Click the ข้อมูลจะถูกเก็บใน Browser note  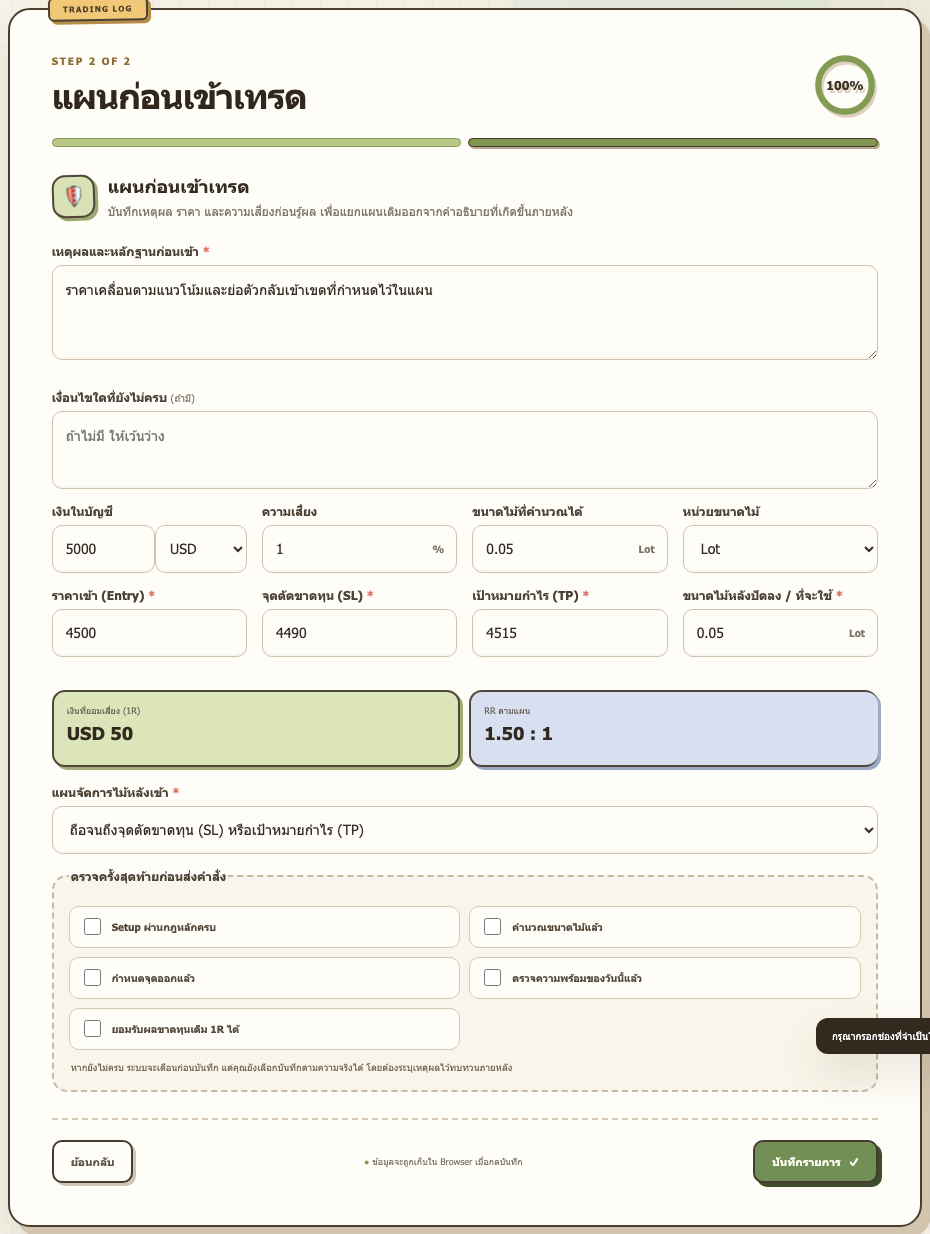coord(443,1162)
